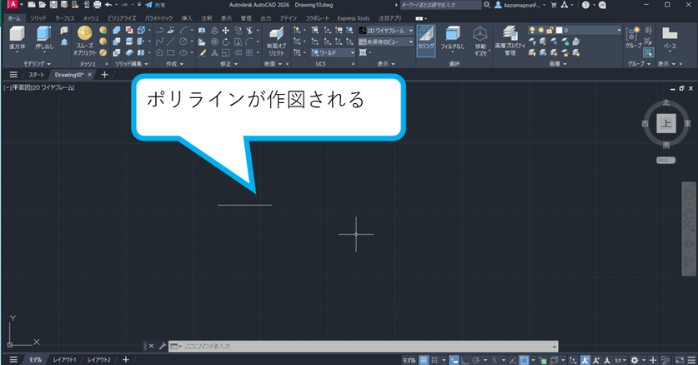Switch to the Layout2 (レイアウト2) tab
Viewport: 698px width, 365px height.
click(x=99, y=360)
